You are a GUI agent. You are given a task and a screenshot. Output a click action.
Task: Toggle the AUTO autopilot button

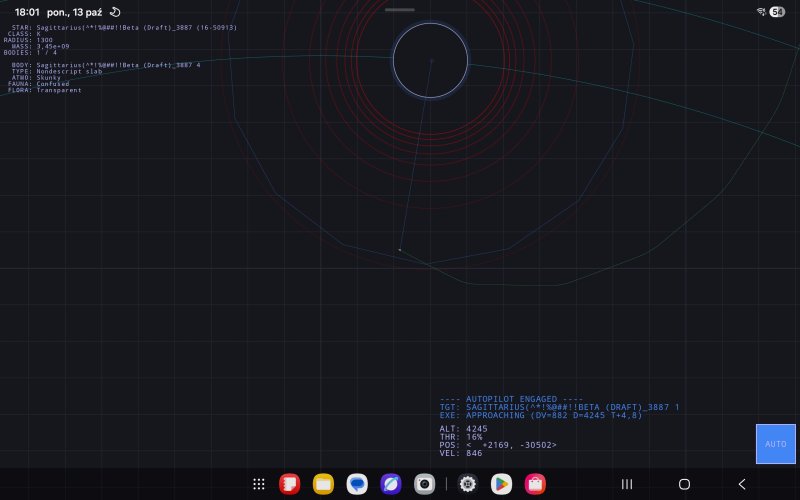[775, 443]
